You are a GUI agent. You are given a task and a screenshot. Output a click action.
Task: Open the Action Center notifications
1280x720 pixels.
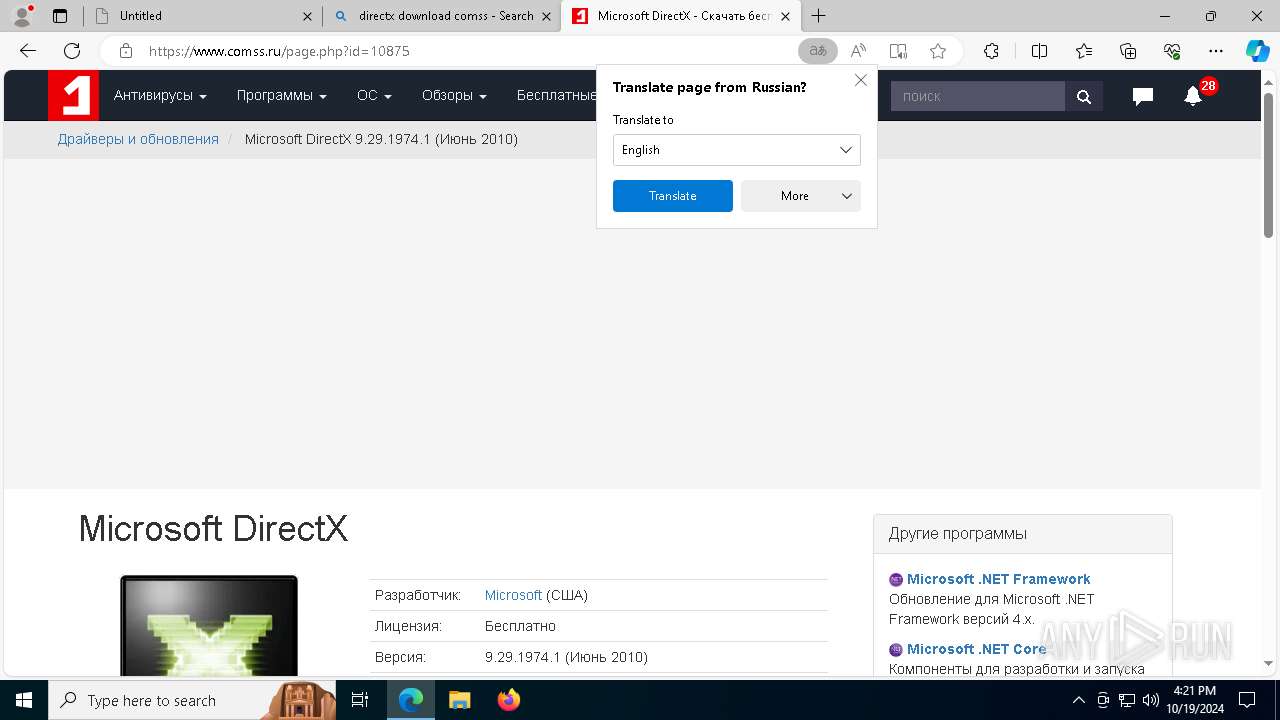coord(1247,700)
